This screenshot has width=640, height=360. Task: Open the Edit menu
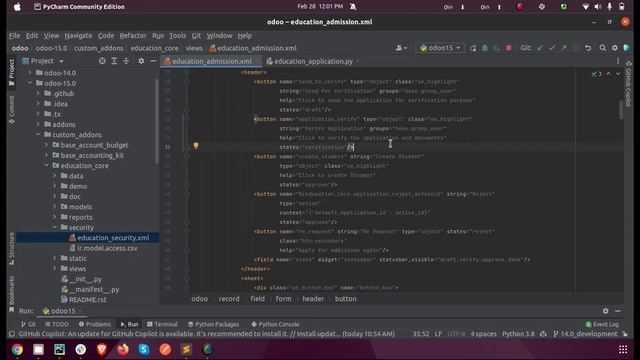32,36
